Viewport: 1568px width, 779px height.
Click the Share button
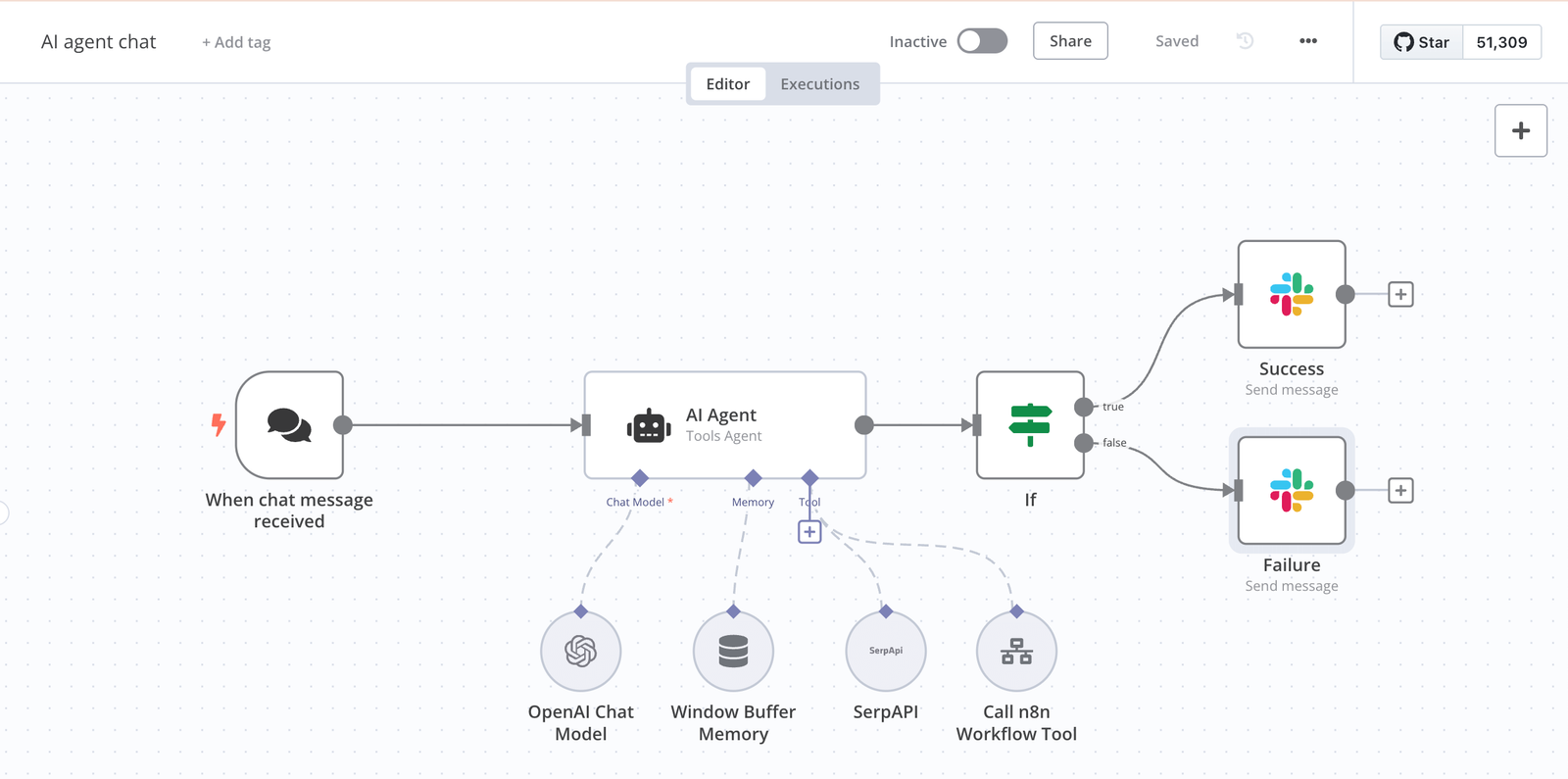[x=1070, y=41]
